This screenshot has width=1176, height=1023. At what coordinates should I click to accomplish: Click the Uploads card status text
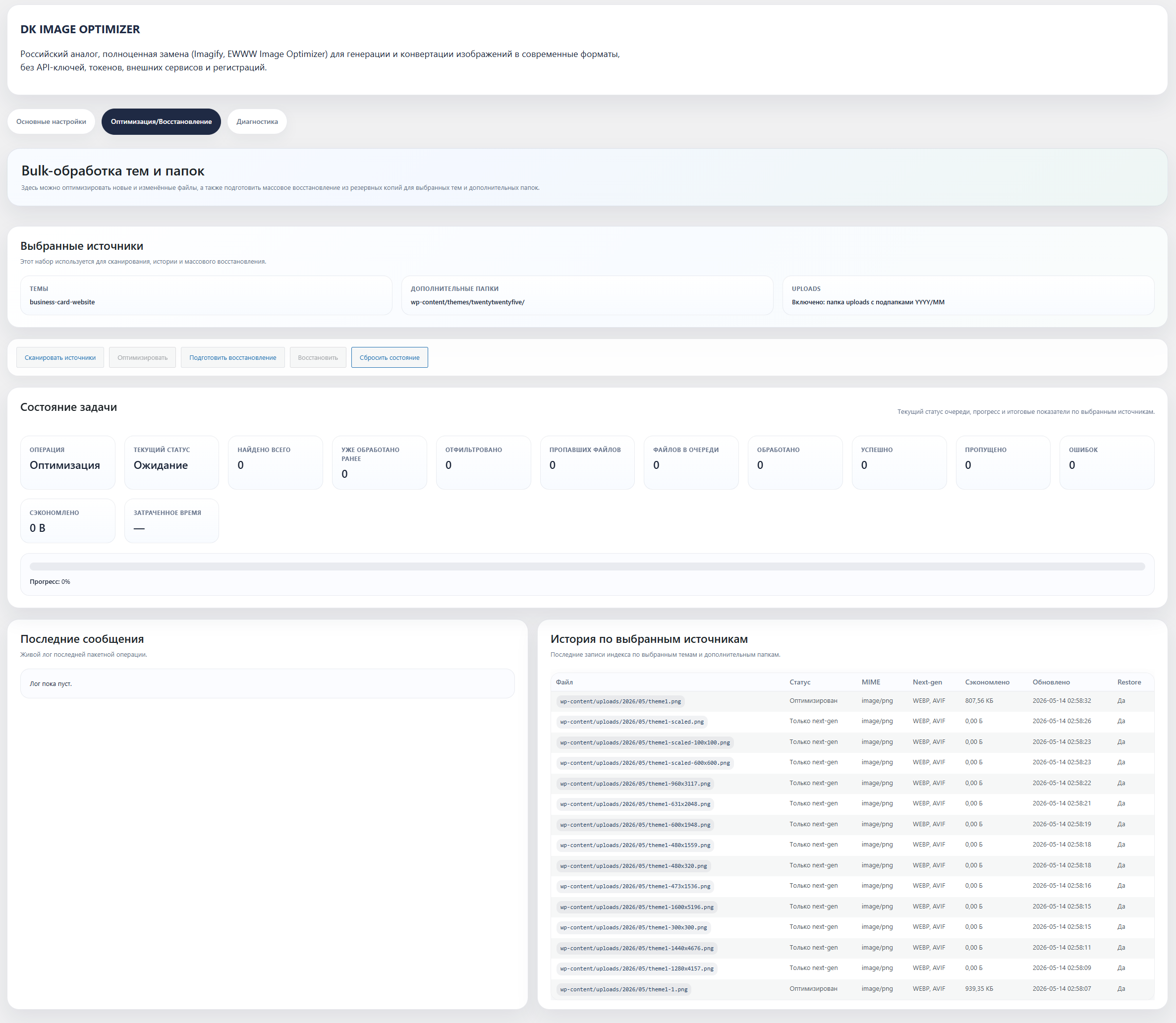point(868,302)
